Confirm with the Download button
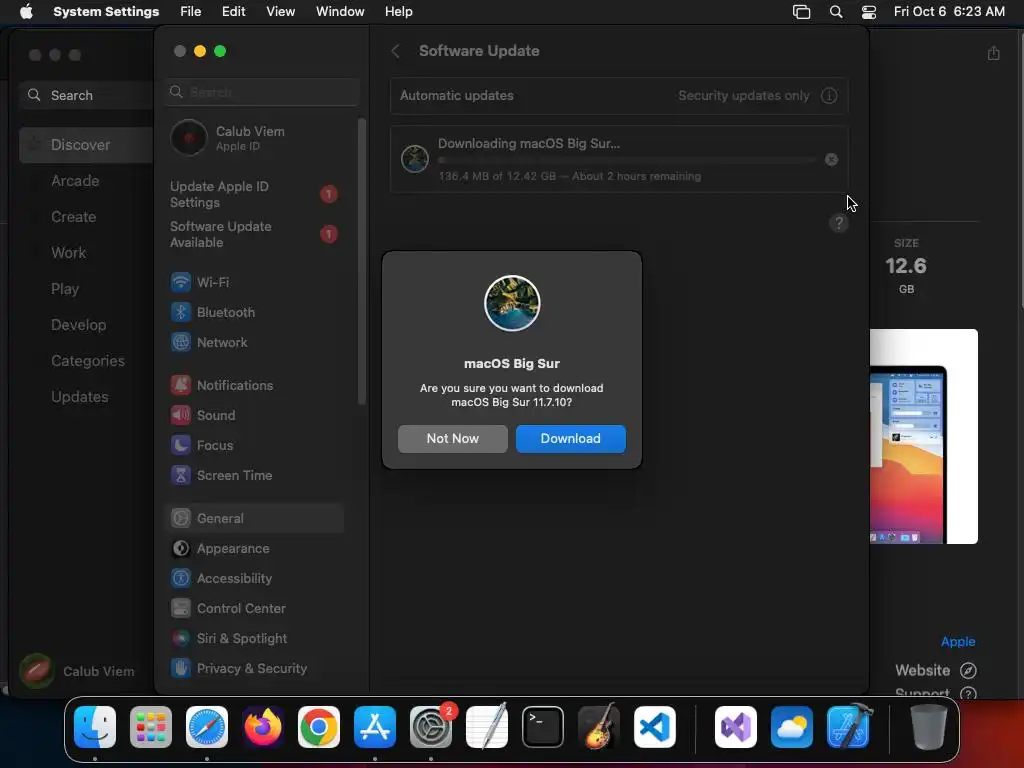This screenshot has width=1024, height=768. click(x=571, y=439)
